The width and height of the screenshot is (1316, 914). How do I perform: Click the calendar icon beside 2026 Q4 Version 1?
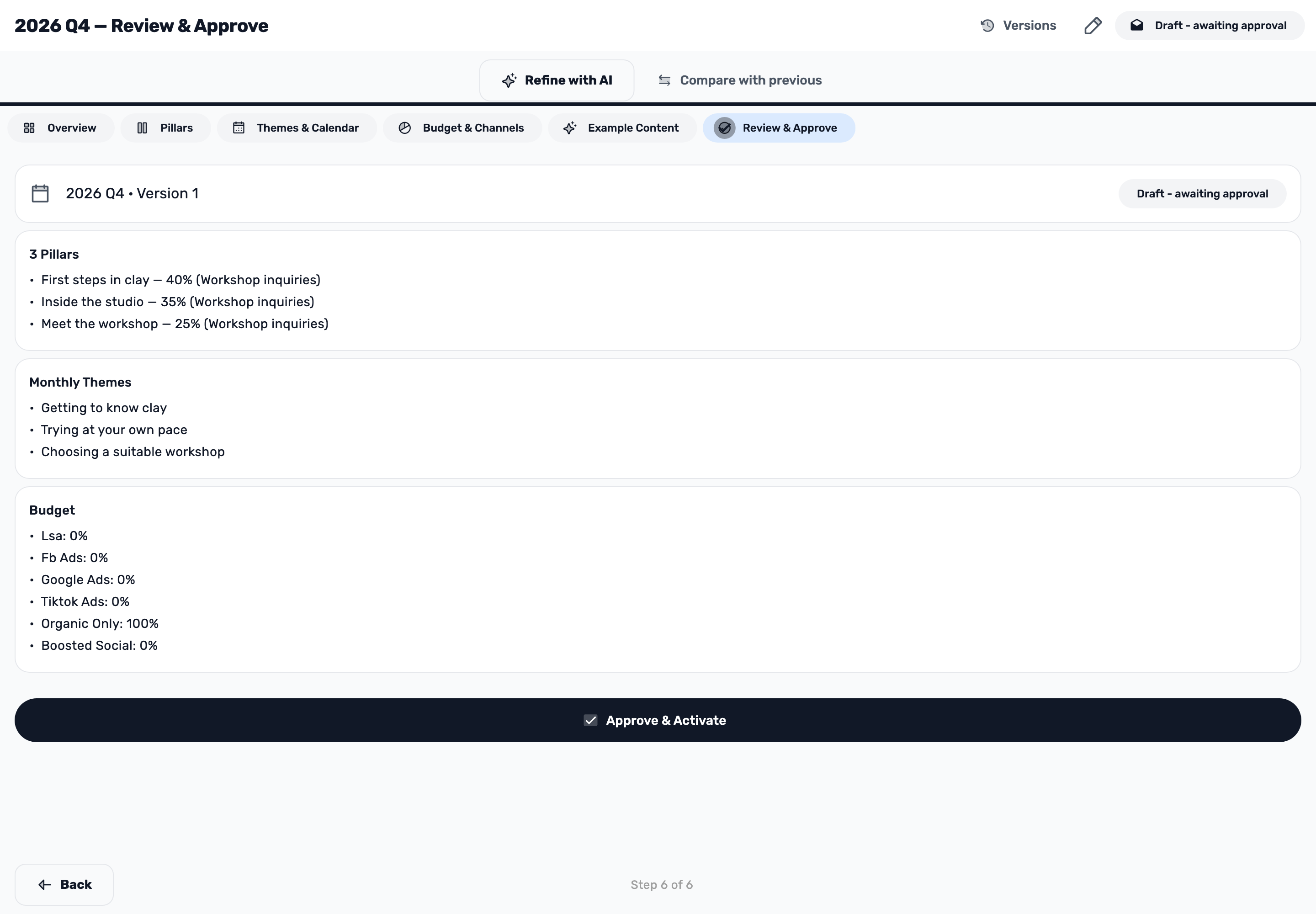40,194
